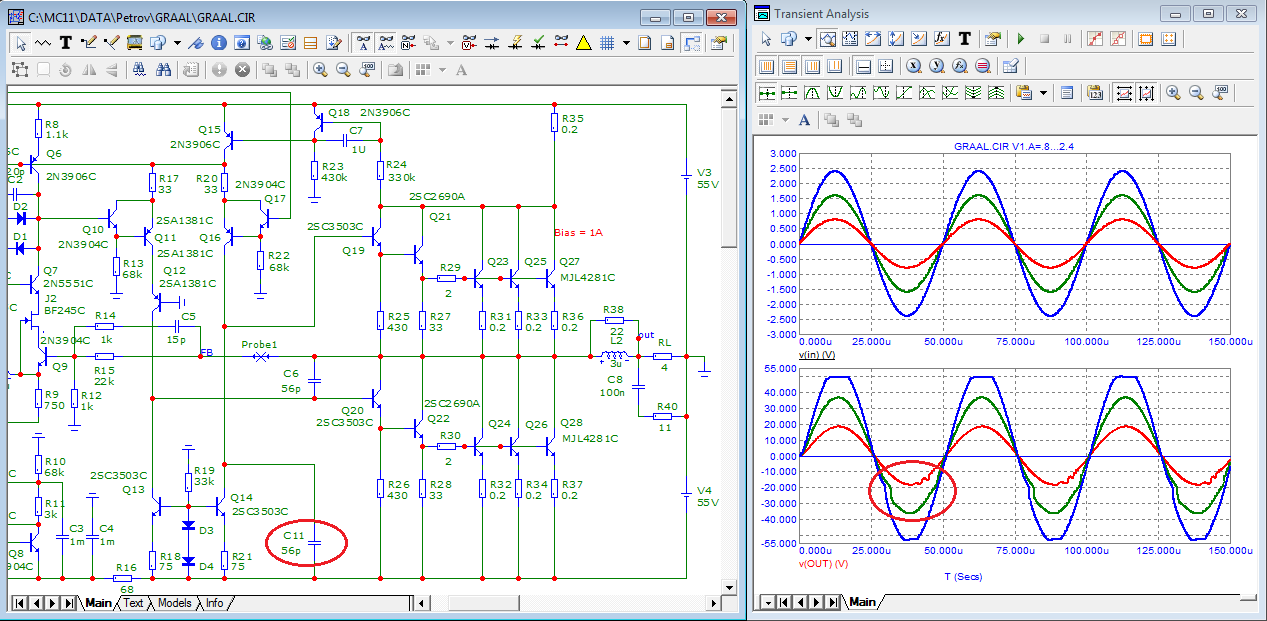
Task: Select the Text tool in schematic toolbar
Action: [x=66, y=43]
